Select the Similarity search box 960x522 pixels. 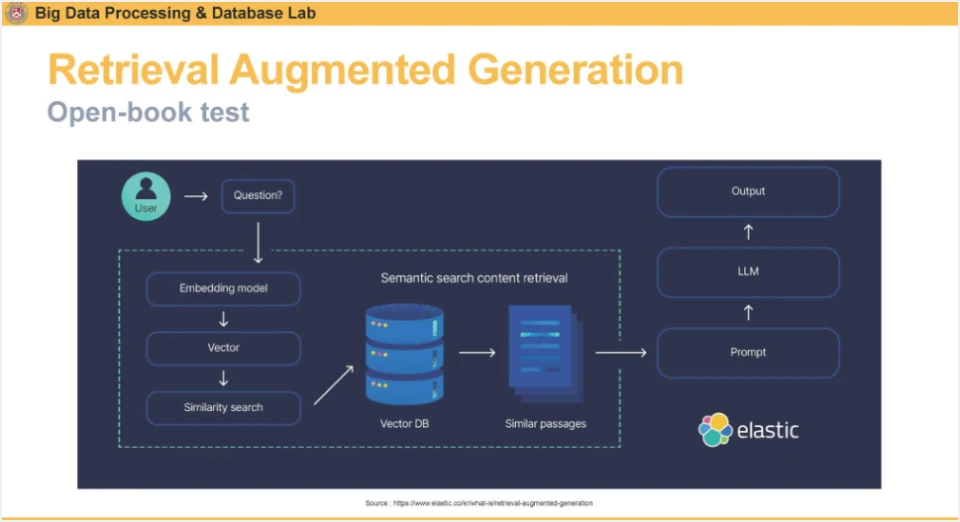(223, 408)
